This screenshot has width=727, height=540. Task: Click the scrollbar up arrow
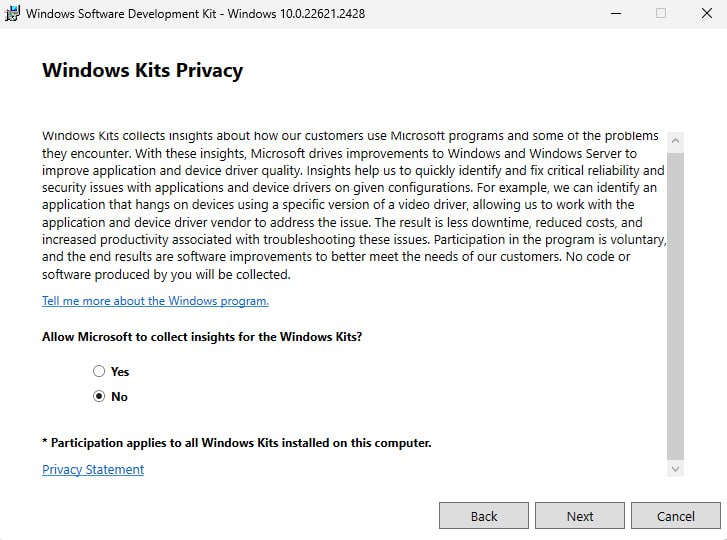click(x=676, y=141)
